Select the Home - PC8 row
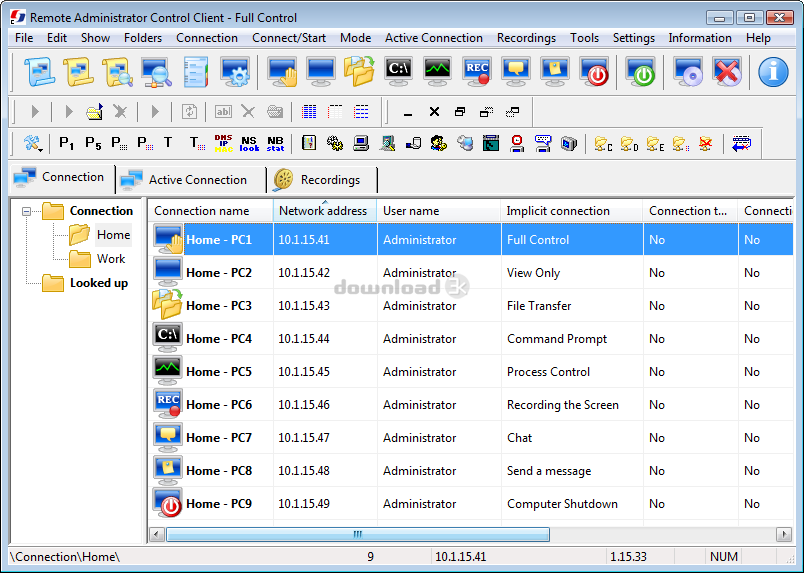804x573 pixels. [470, 471]
